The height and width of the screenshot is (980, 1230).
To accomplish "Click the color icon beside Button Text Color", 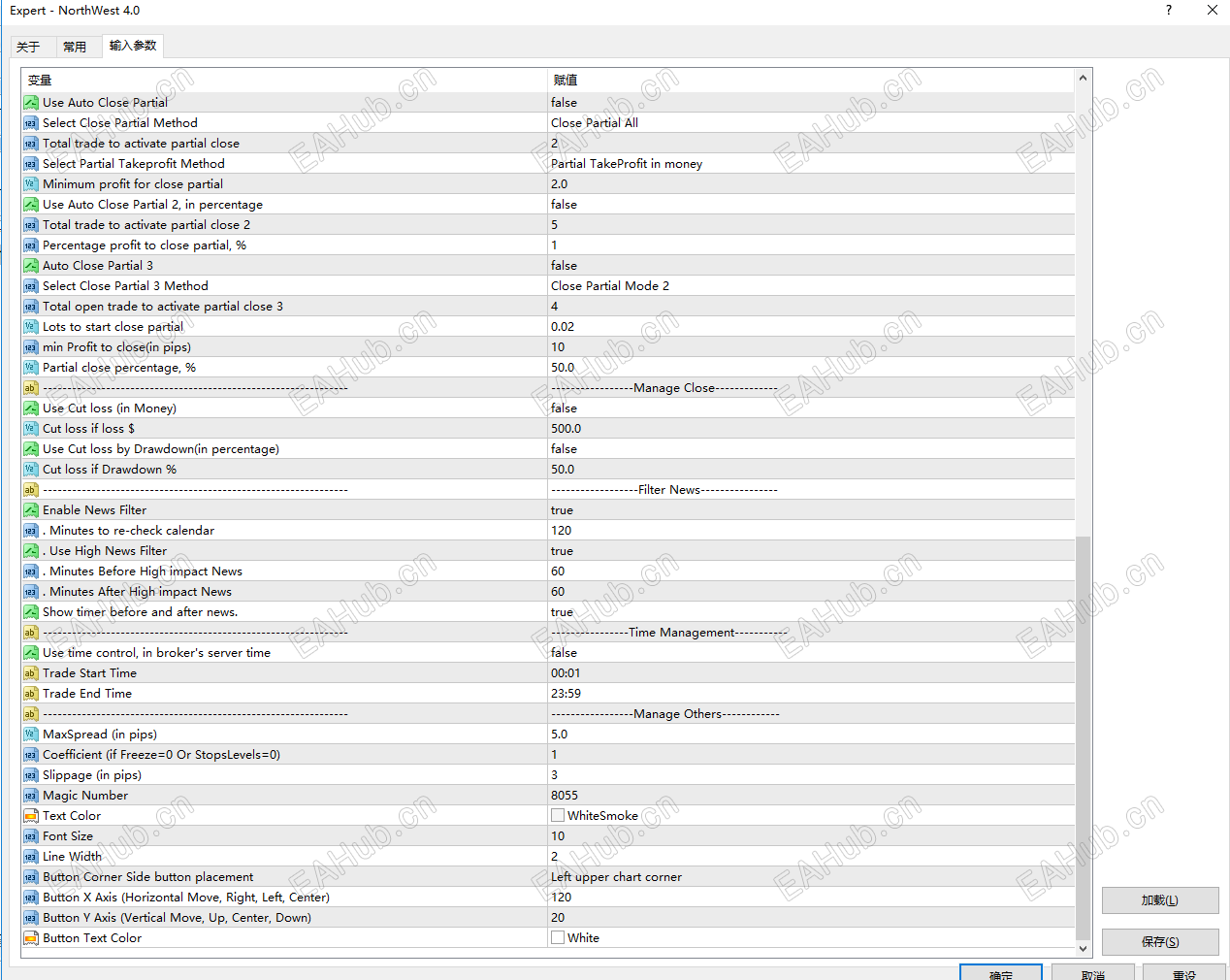I will tap(31, 937).
